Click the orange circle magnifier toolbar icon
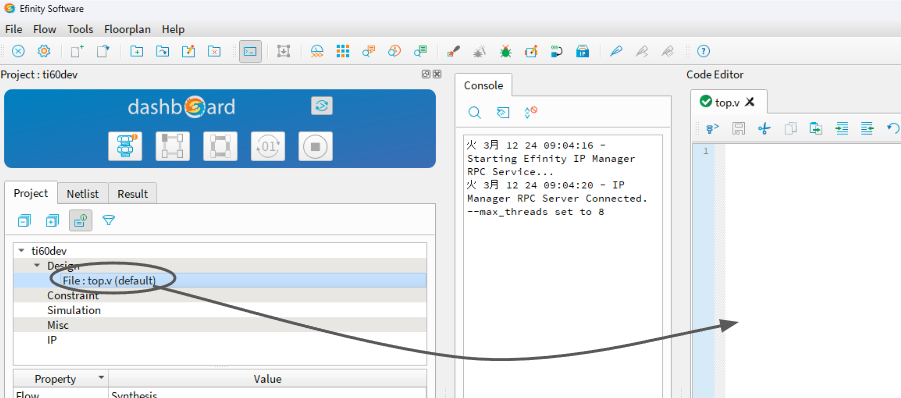The width and height of the screenshot is (901, 398). (394, 51)
